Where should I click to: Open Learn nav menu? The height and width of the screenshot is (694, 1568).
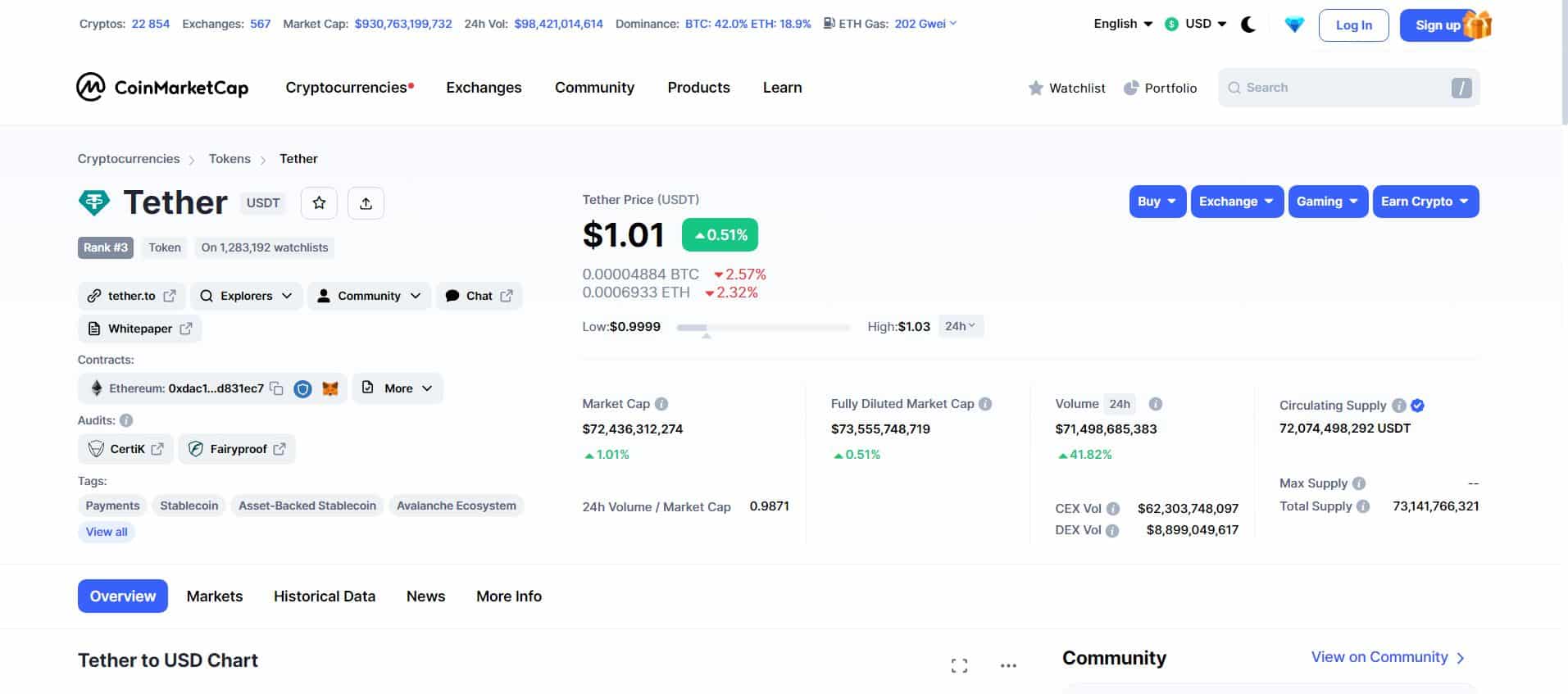coord(782,88)
